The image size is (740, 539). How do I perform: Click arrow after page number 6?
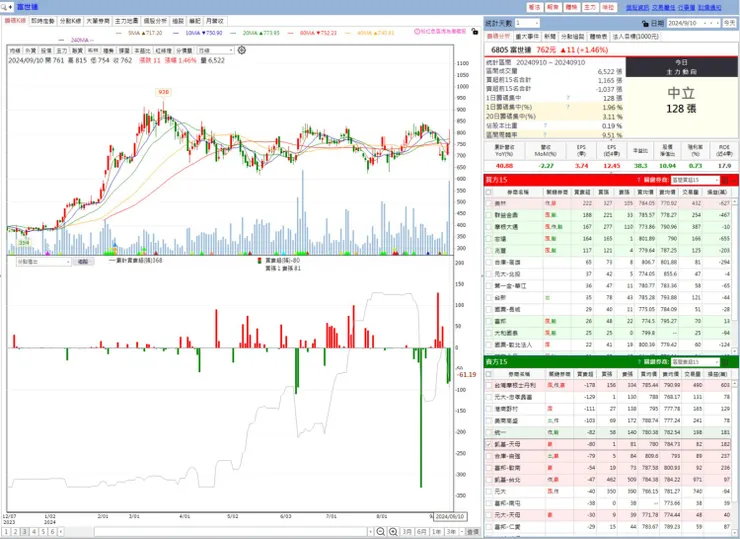click(61, 532)
